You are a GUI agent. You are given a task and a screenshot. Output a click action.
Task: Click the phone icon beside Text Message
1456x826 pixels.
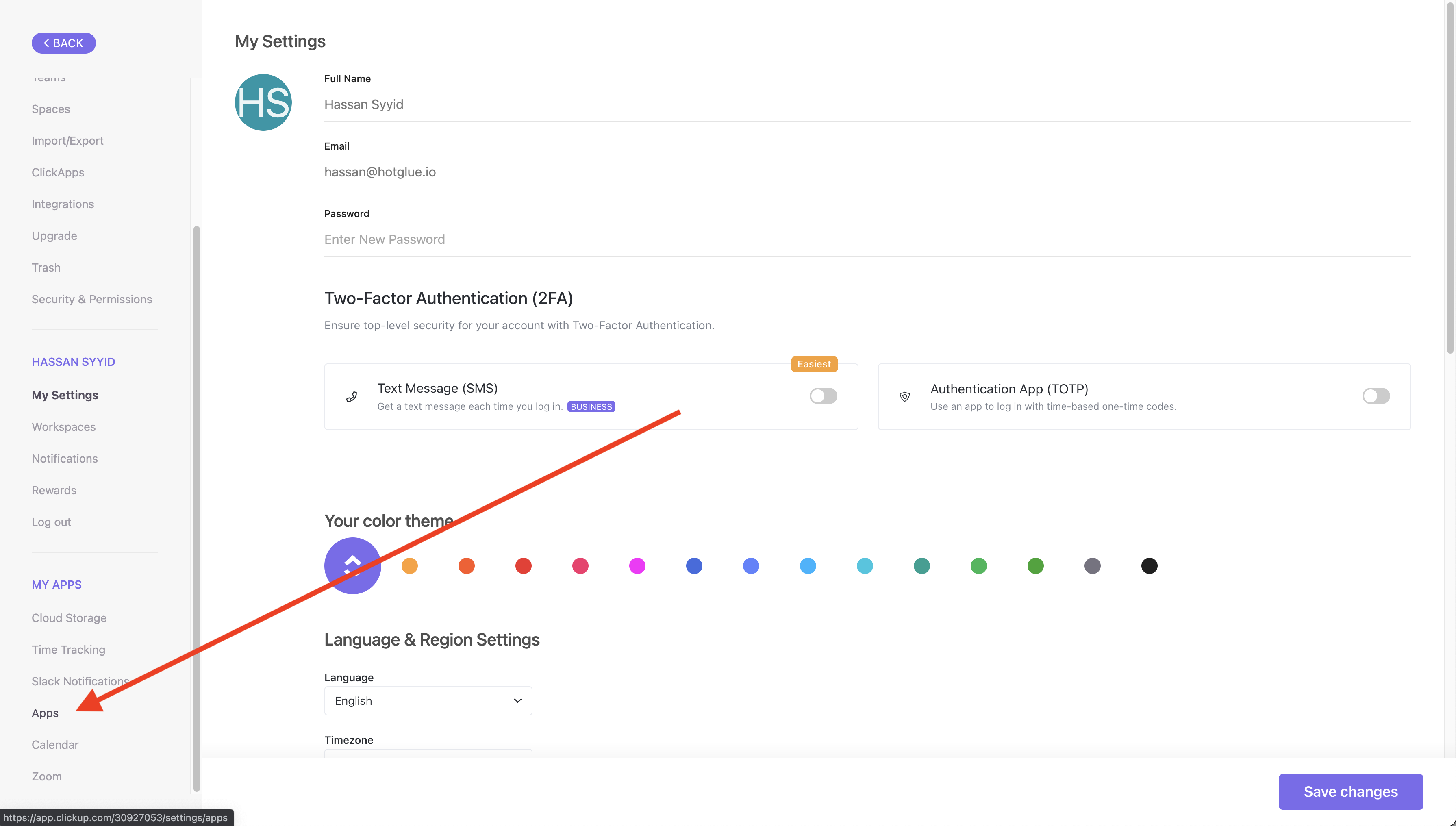[352, 397]
